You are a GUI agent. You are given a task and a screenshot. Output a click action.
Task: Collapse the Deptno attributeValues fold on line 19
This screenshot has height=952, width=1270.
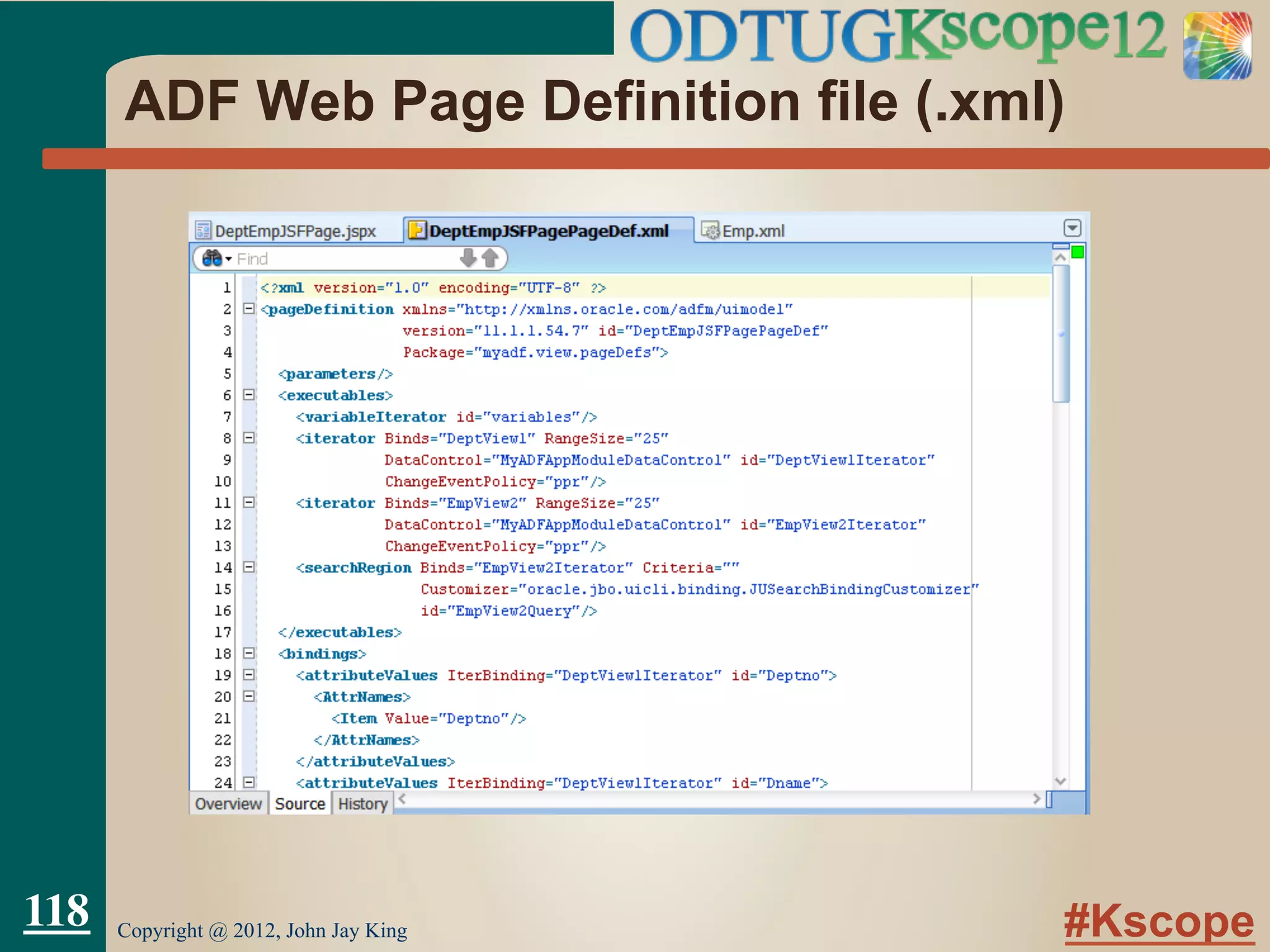click(x=249, y=674)
